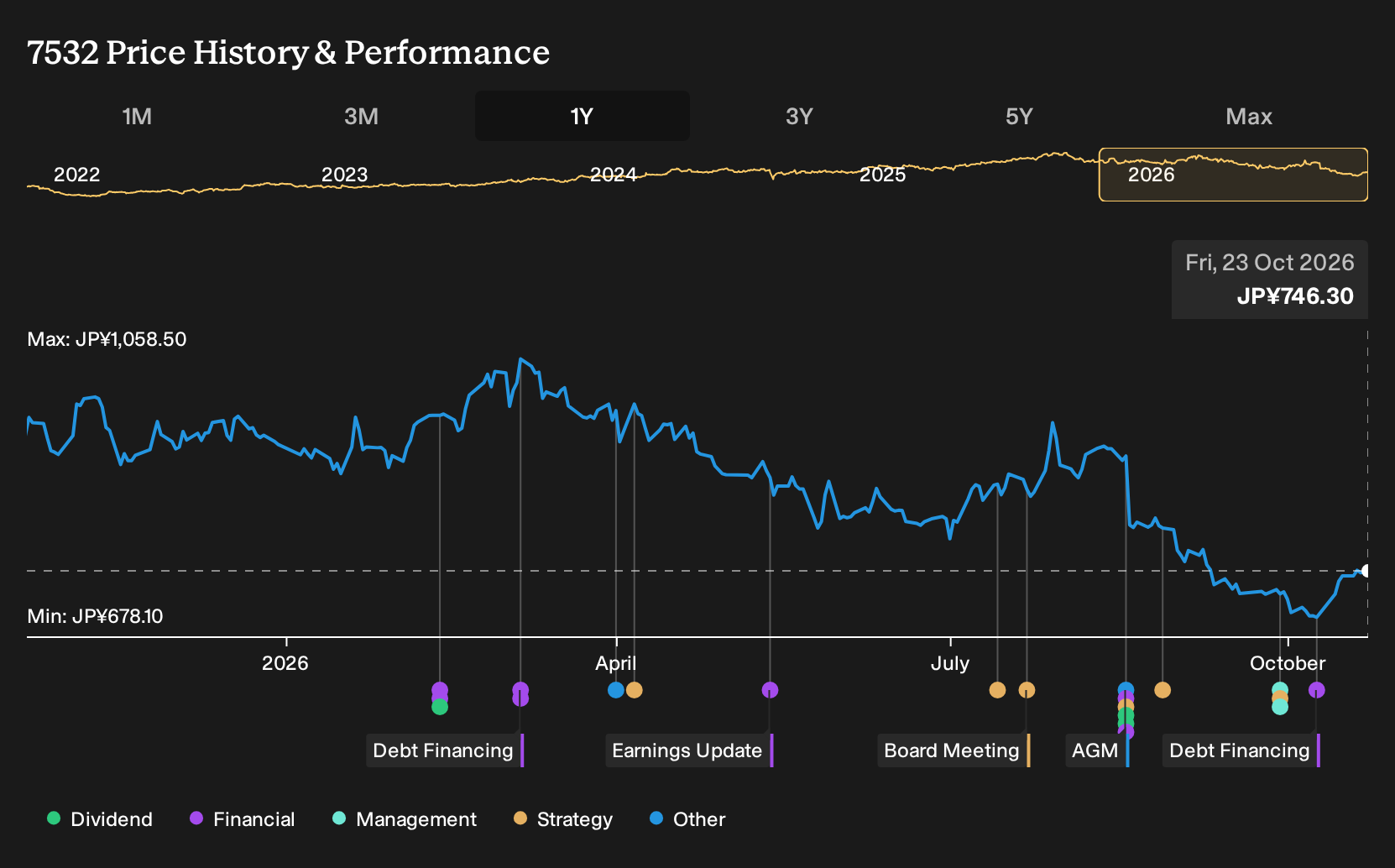This screenshot has height=868, width=1395.
Task: Toggle Strategy events in the legend
Action: pyautogui.click(x=563, y=819)
